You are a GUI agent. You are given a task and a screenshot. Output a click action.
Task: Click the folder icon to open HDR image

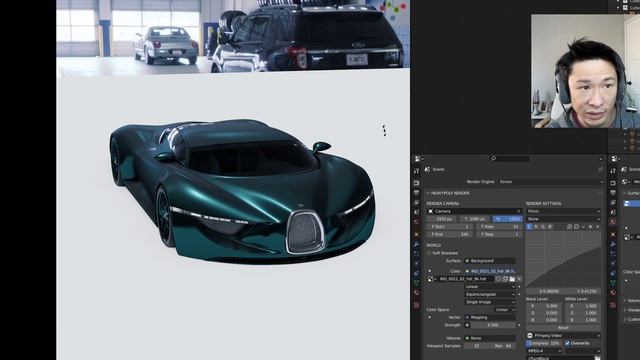pos(512,279)
